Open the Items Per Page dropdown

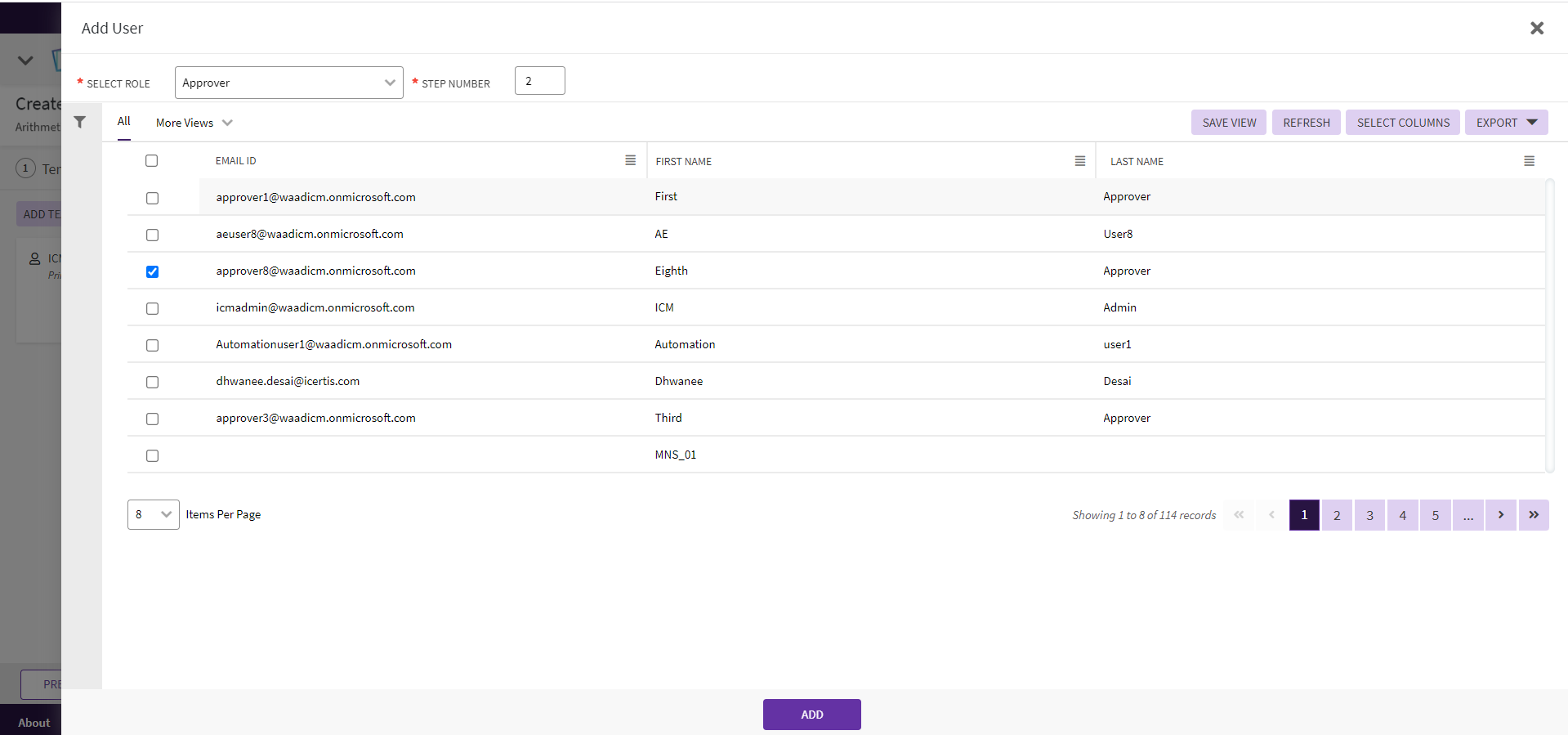point(153,514)
